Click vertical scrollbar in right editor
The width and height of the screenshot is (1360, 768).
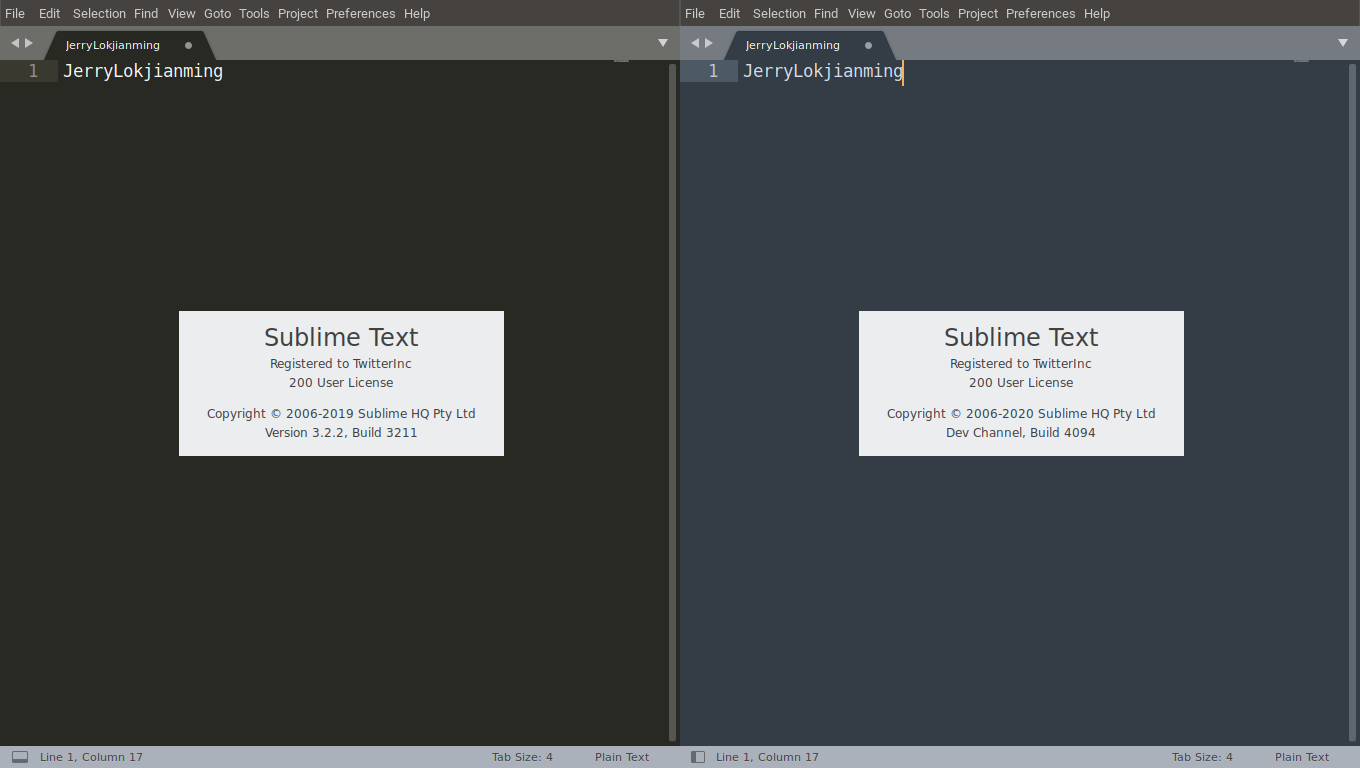click(1352, 402)
